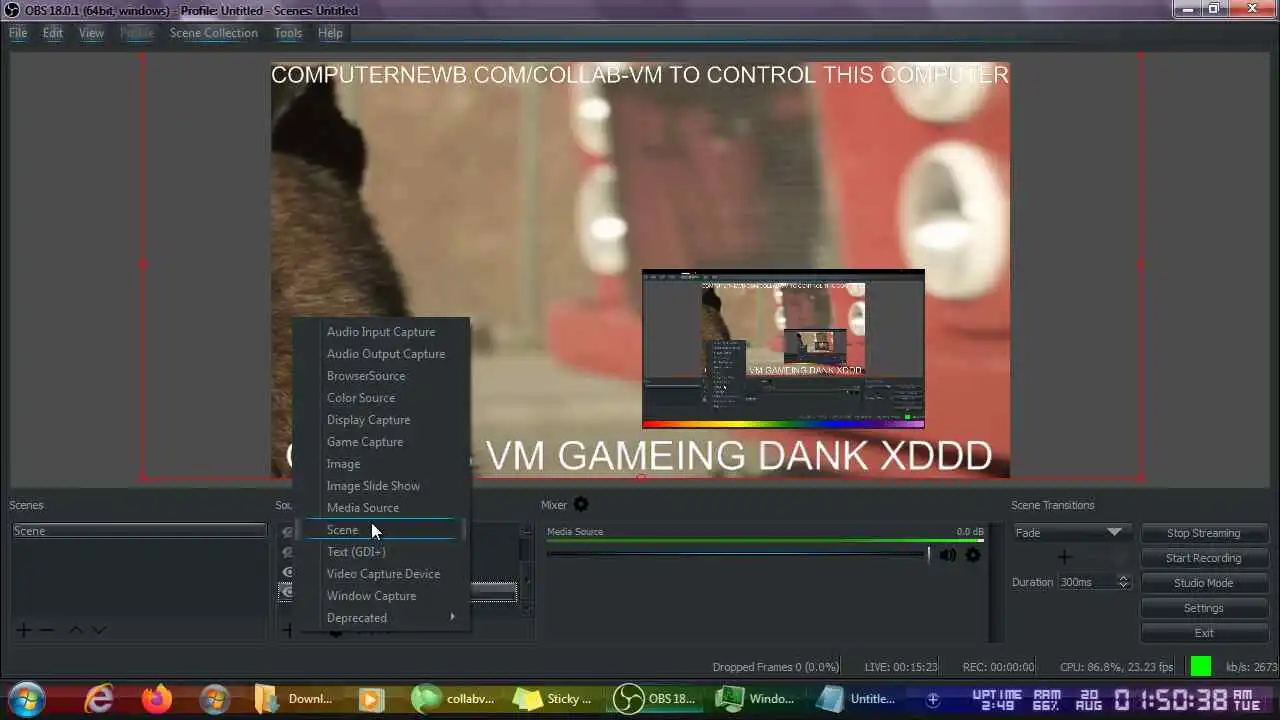1280x720 pixels.
Task: Open Media Source audio settings gear
Action: tap(972, 555)
